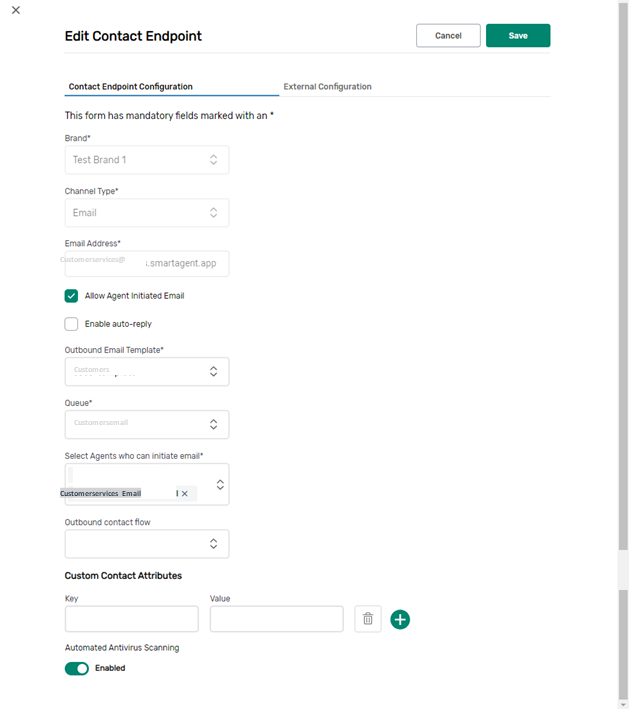The image size is (629, 709).
Task: Click the custom attribute Value field
Action: pos(276,619)
